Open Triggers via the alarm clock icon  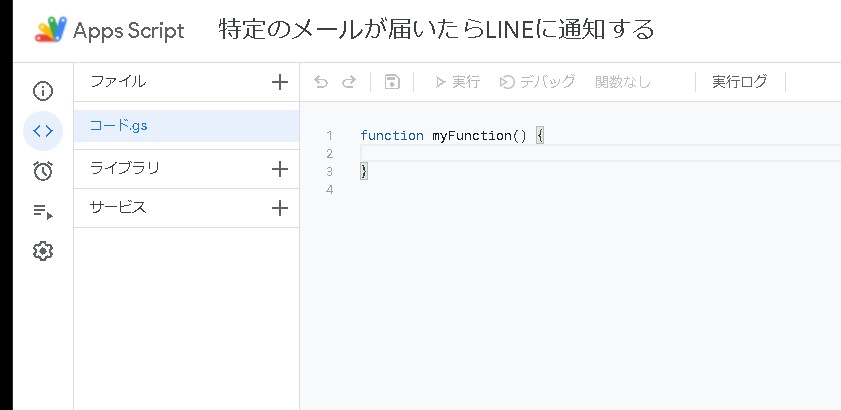[42, 171]
